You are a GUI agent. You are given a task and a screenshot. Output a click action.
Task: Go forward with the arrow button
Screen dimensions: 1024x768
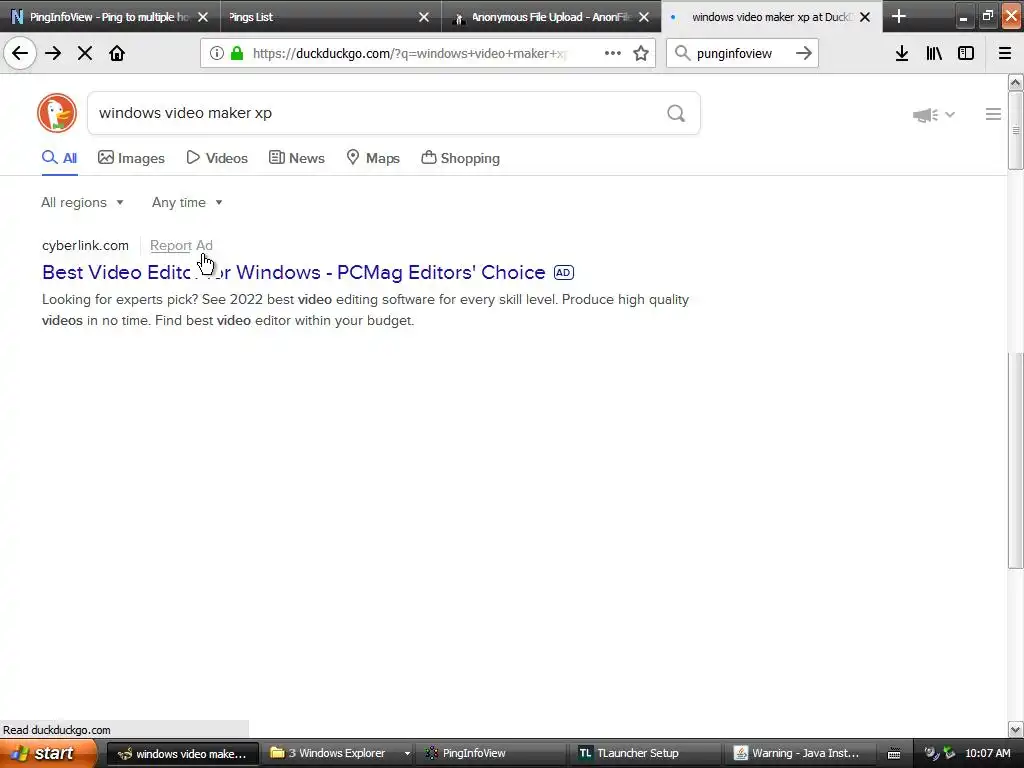[x=53, y=53]
